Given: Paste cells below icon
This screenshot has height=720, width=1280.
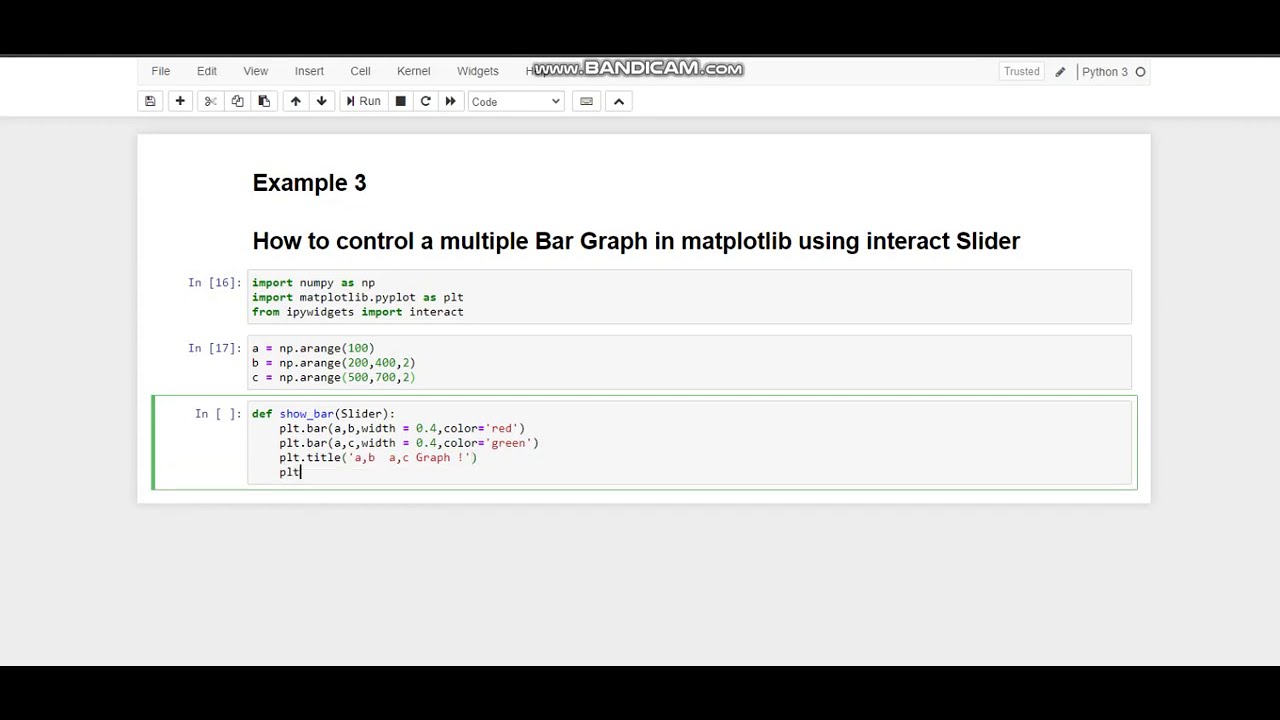Looking at the screenshot, I should 264,101.
